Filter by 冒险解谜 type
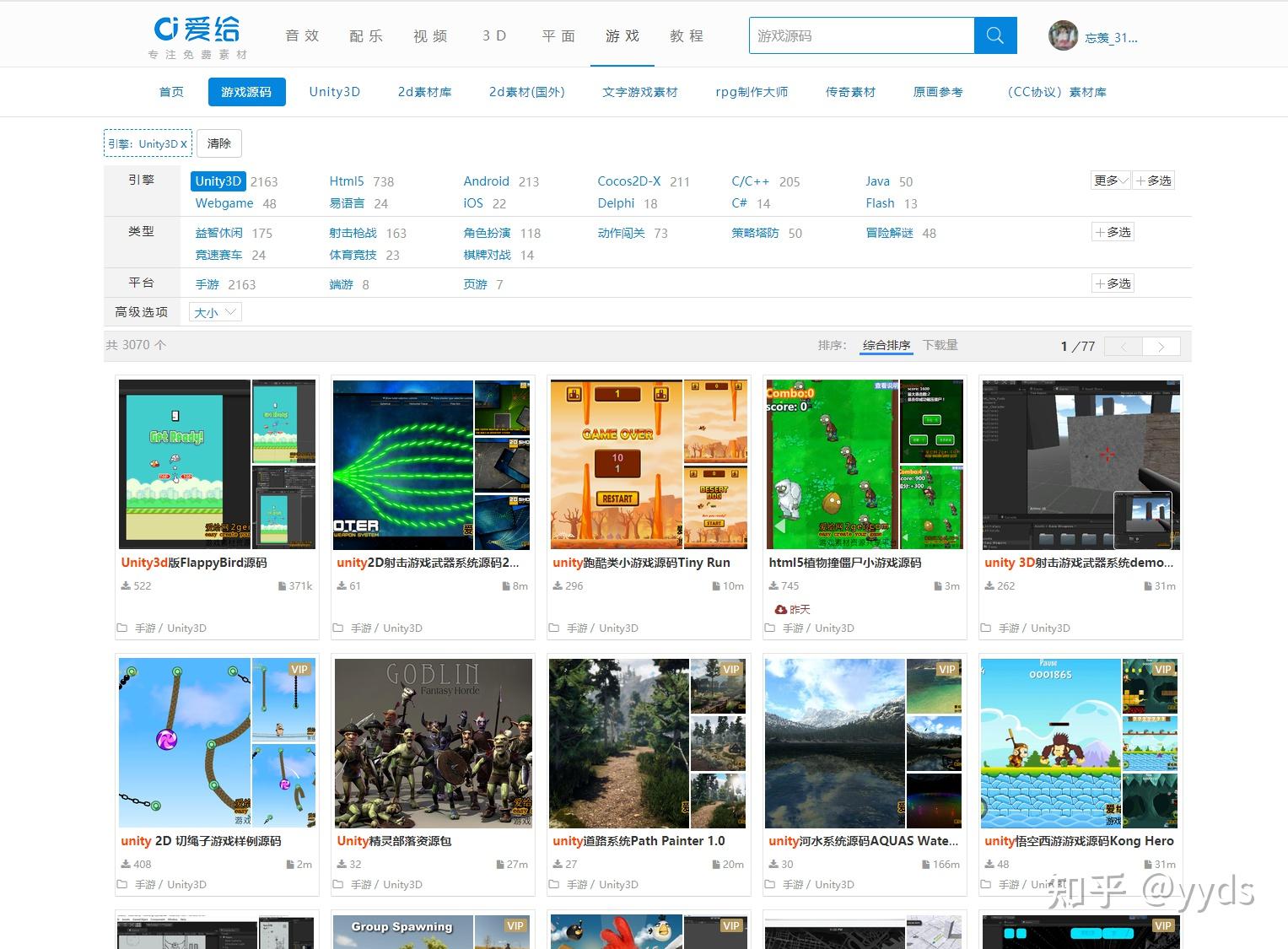 (x=889, y=233)
